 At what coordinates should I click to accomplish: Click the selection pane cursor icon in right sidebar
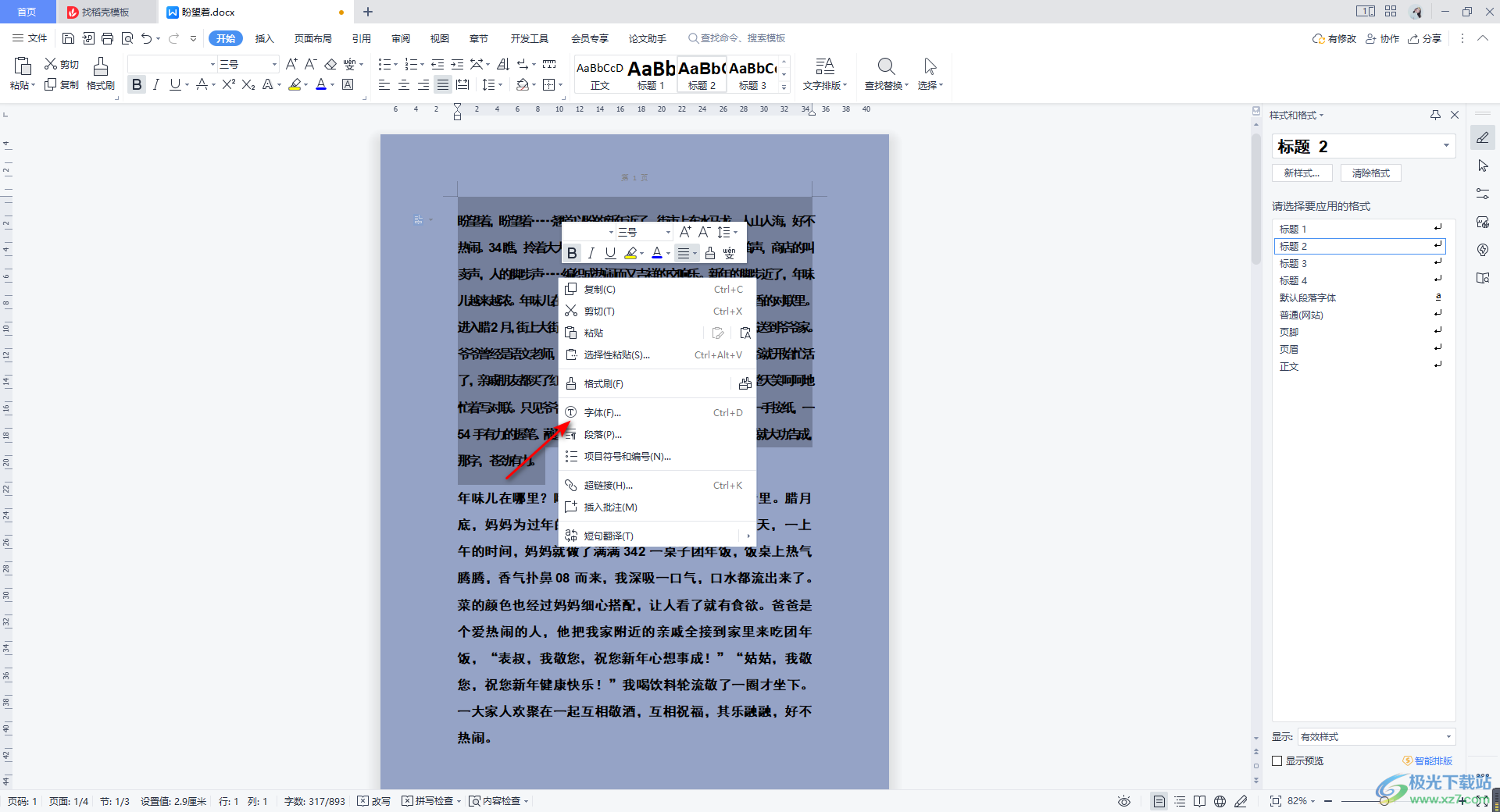click(1483, 166)
